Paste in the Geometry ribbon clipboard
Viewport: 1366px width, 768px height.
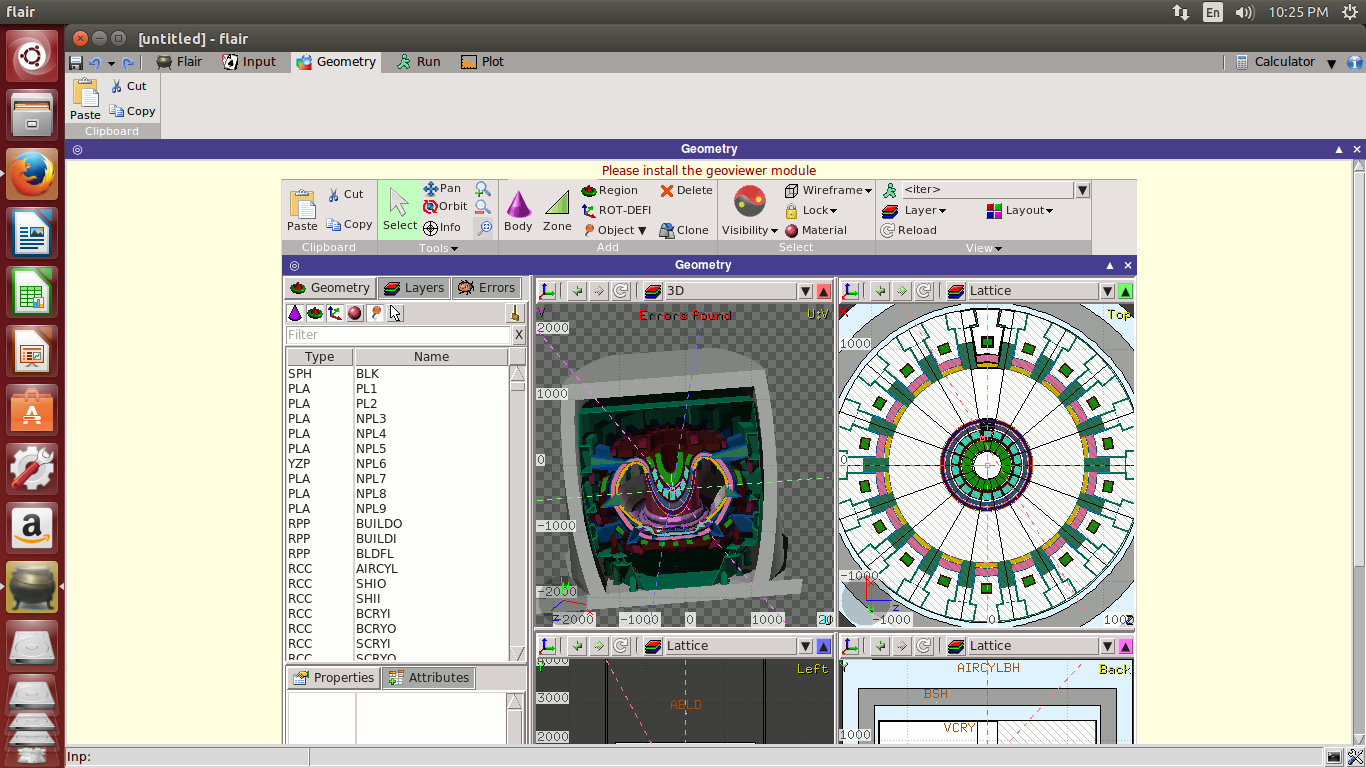tap(302, 211)
